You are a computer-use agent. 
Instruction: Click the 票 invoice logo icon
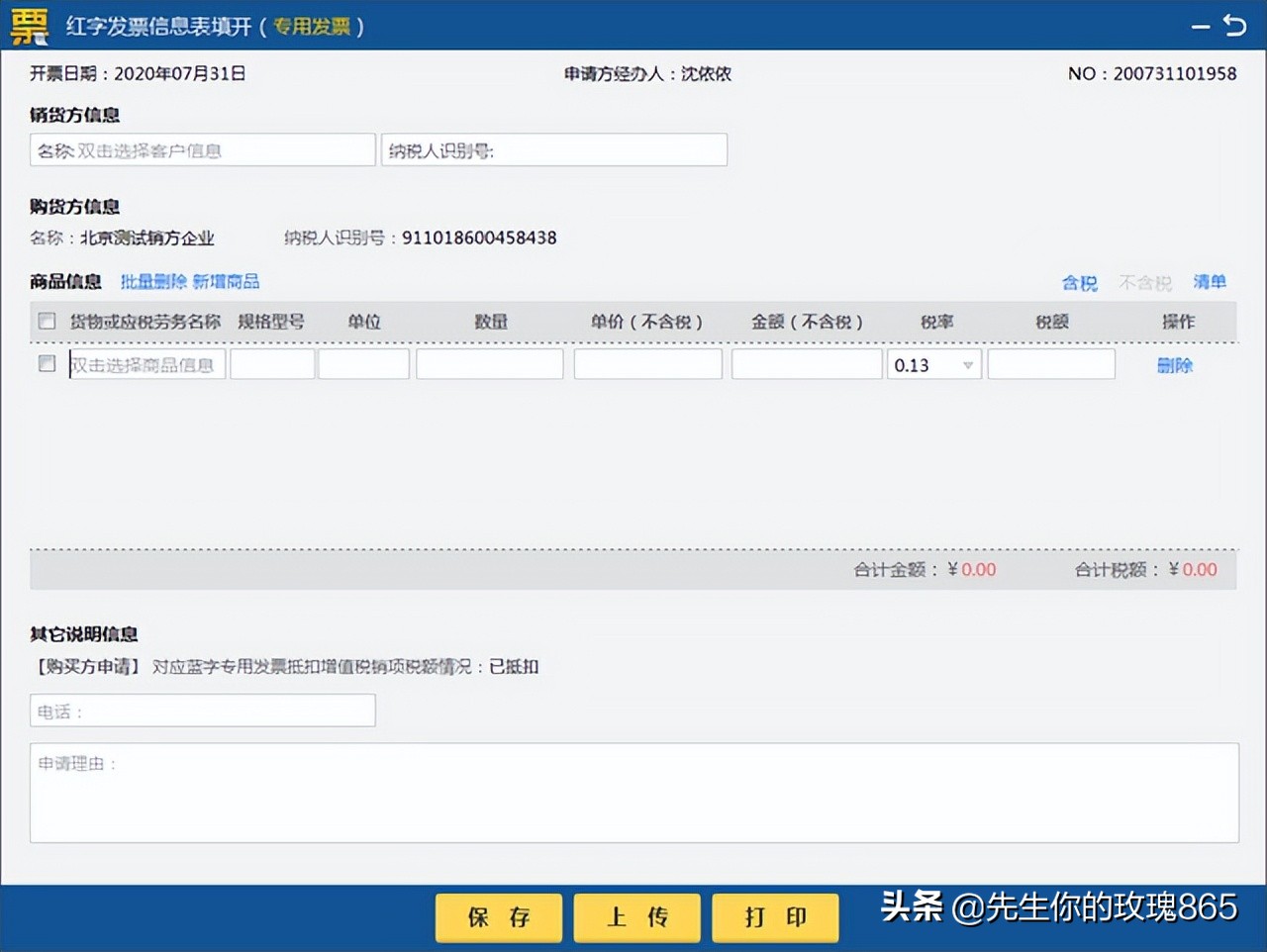(28, 25)
